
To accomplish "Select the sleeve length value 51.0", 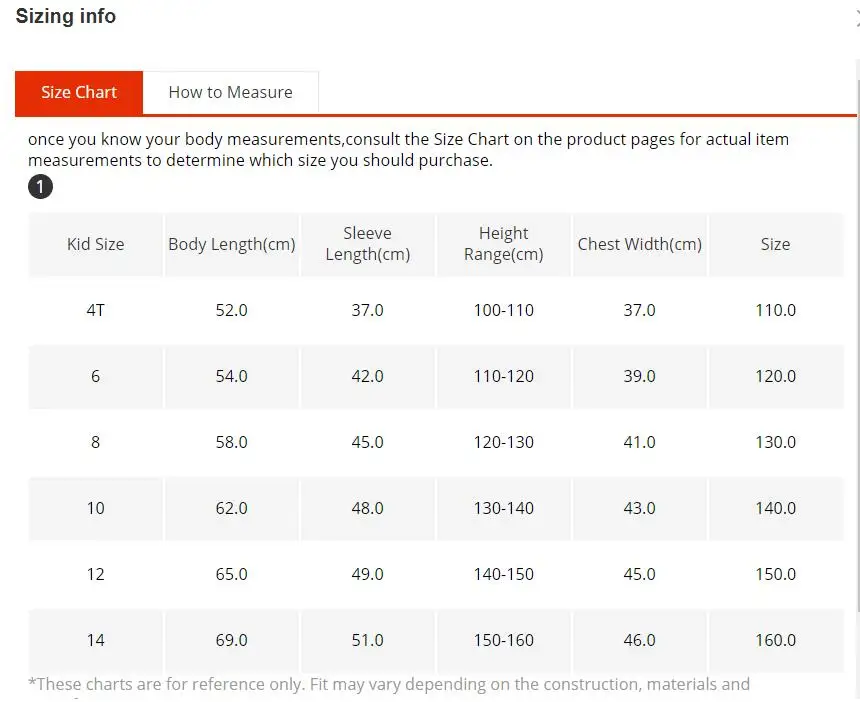I will pyautogui.click(x=367, y=641).
